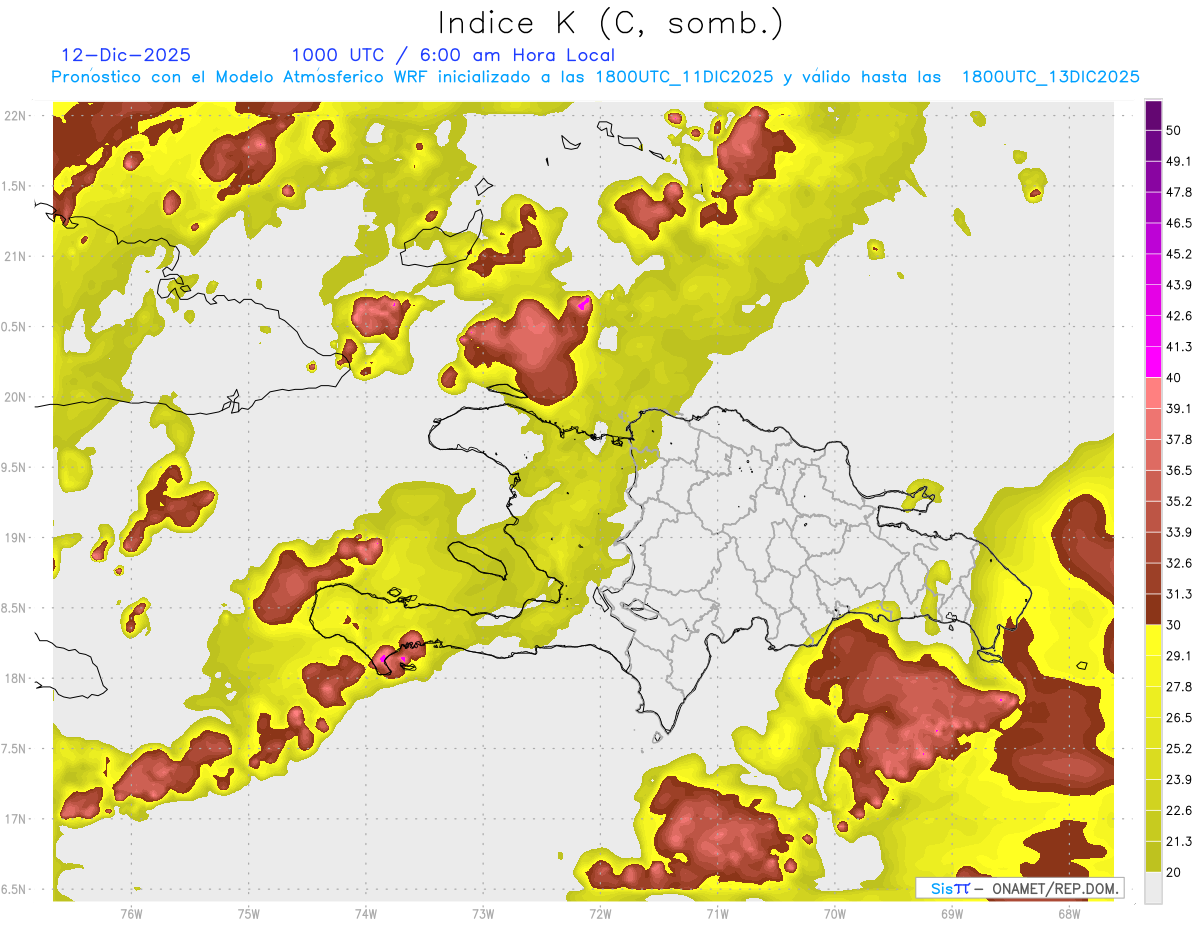The image size is (1200, 927).
Task: Click the colorbar value "20"
Action: (x=1176, y=872)
